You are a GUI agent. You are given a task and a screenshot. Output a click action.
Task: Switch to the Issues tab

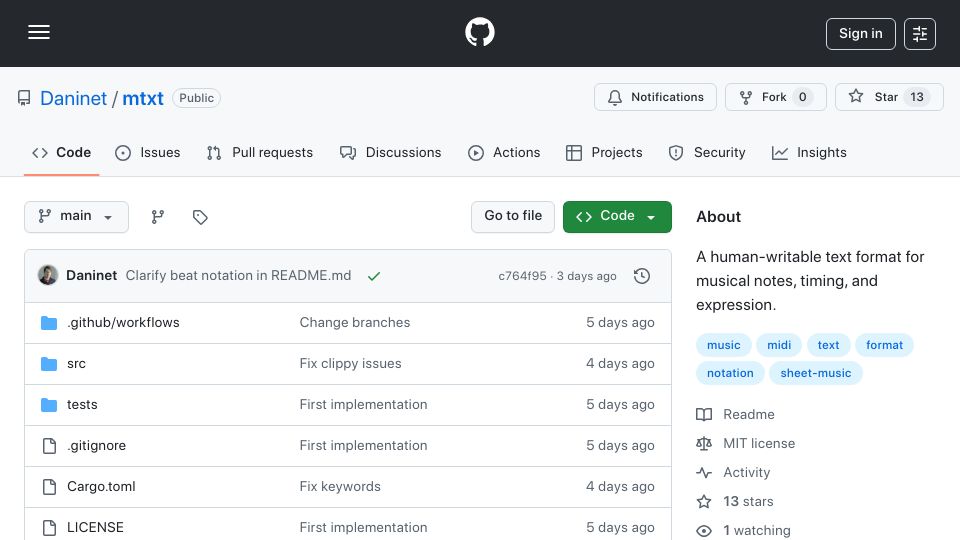coord(148,152)
